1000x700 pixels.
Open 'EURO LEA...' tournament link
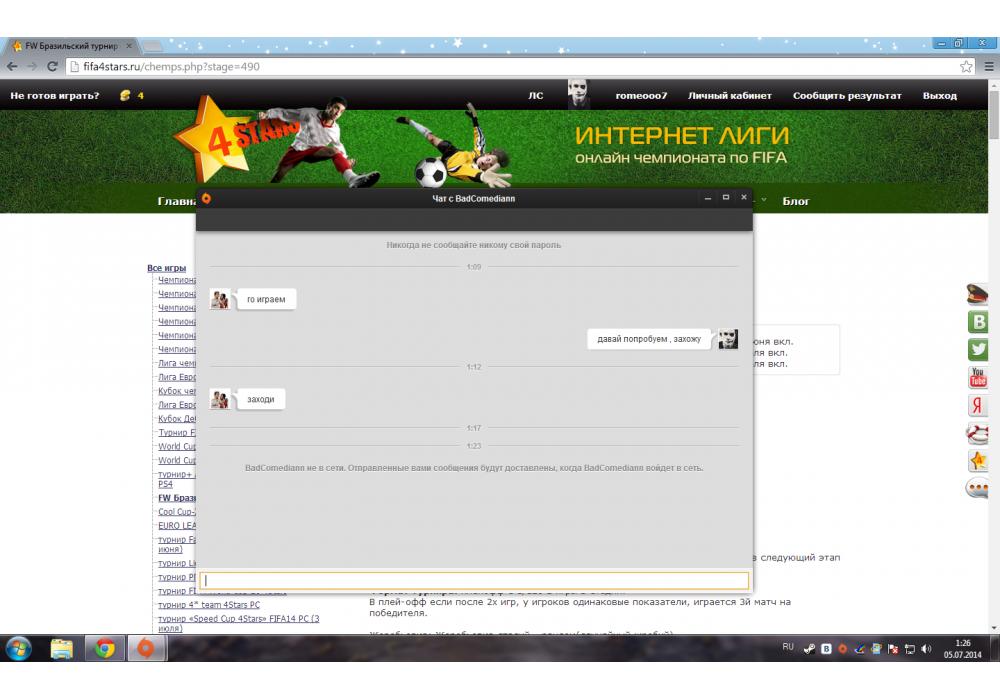coord(177,525)
